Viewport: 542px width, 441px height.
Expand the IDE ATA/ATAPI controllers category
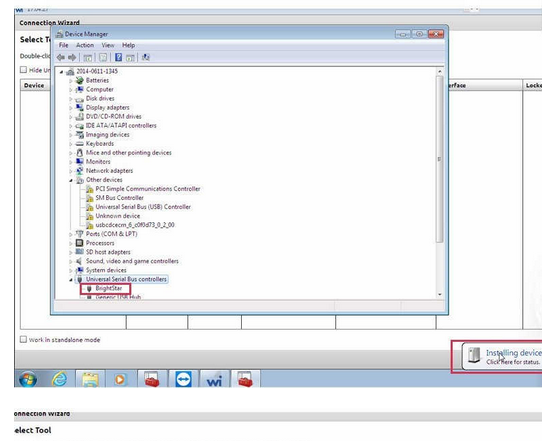click(71, 126)
